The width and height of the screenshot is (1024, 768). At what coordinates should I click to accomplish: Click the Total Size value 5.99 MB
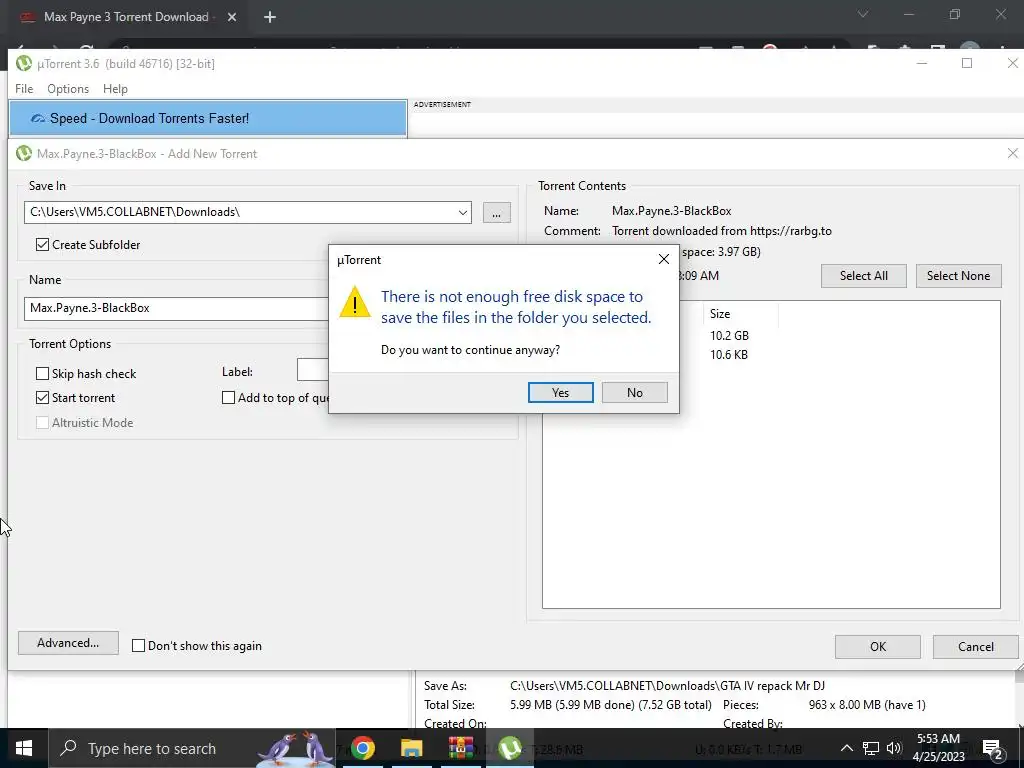pyautogui.click(x=611, y=705)
